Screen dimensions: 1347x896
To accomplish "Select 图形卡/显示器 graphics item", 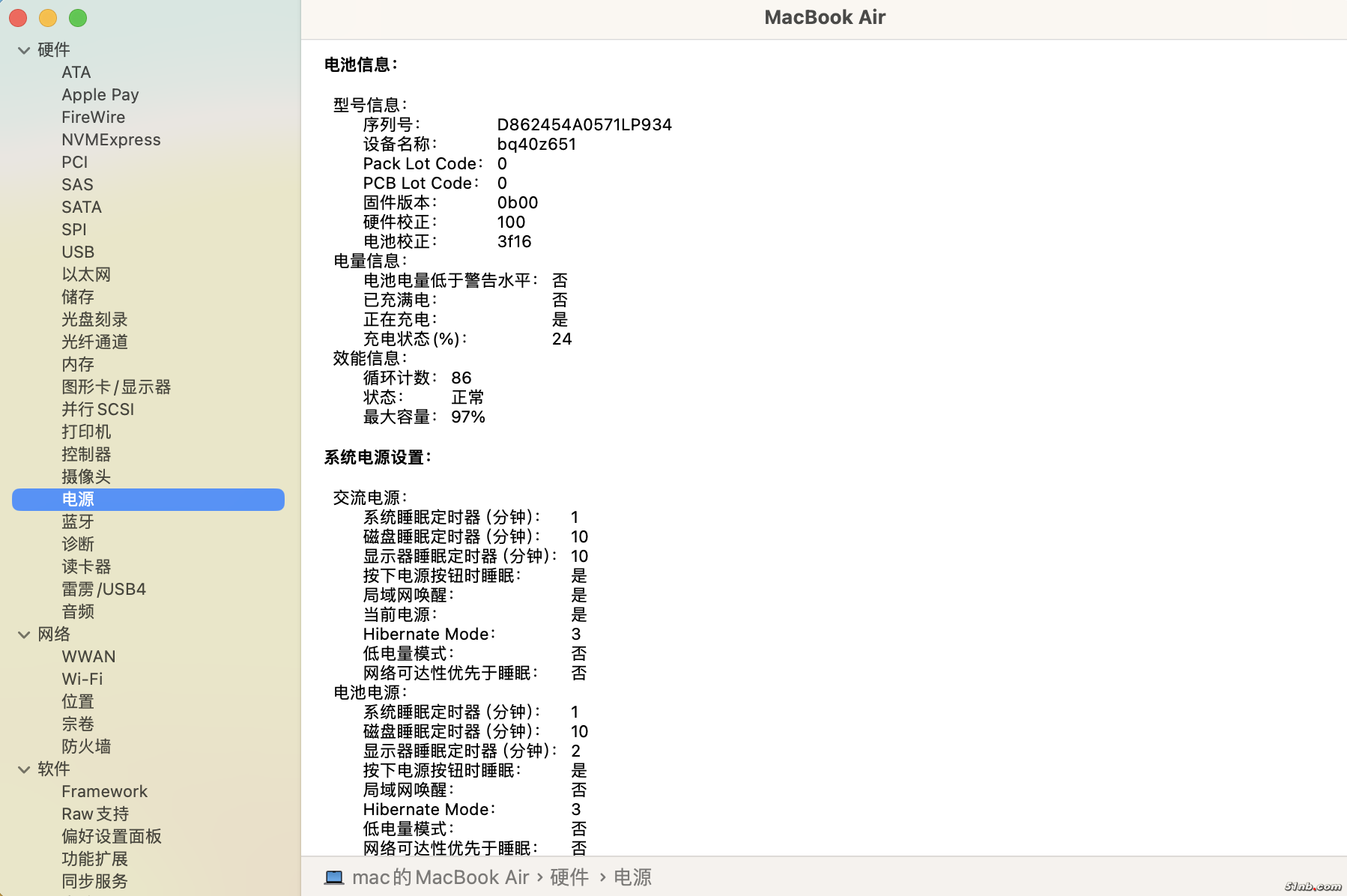I will [116, 387].
